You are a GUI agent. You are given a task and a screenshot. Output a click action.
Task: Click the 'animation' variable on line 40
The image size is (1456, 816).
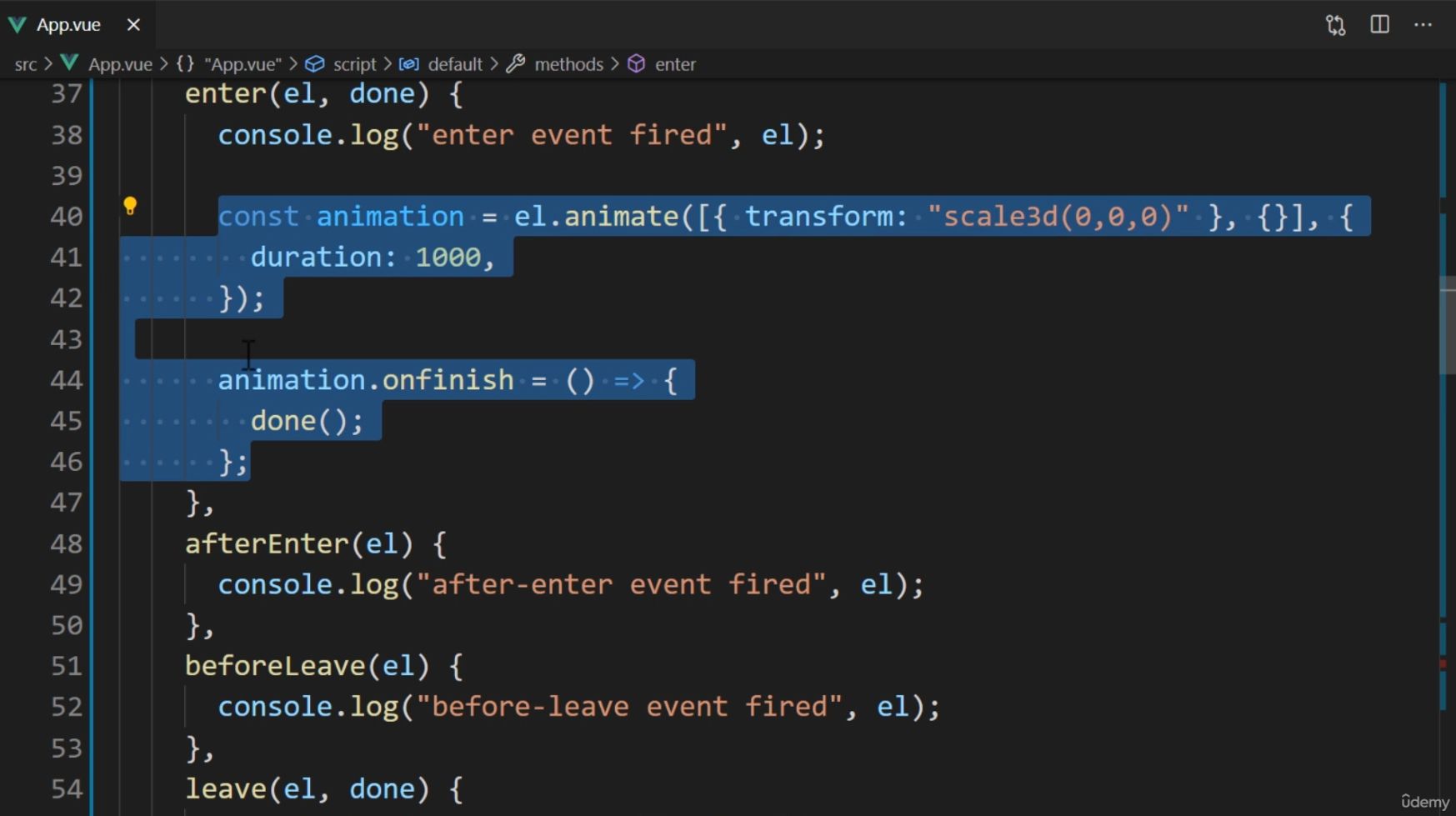point(390,217)
